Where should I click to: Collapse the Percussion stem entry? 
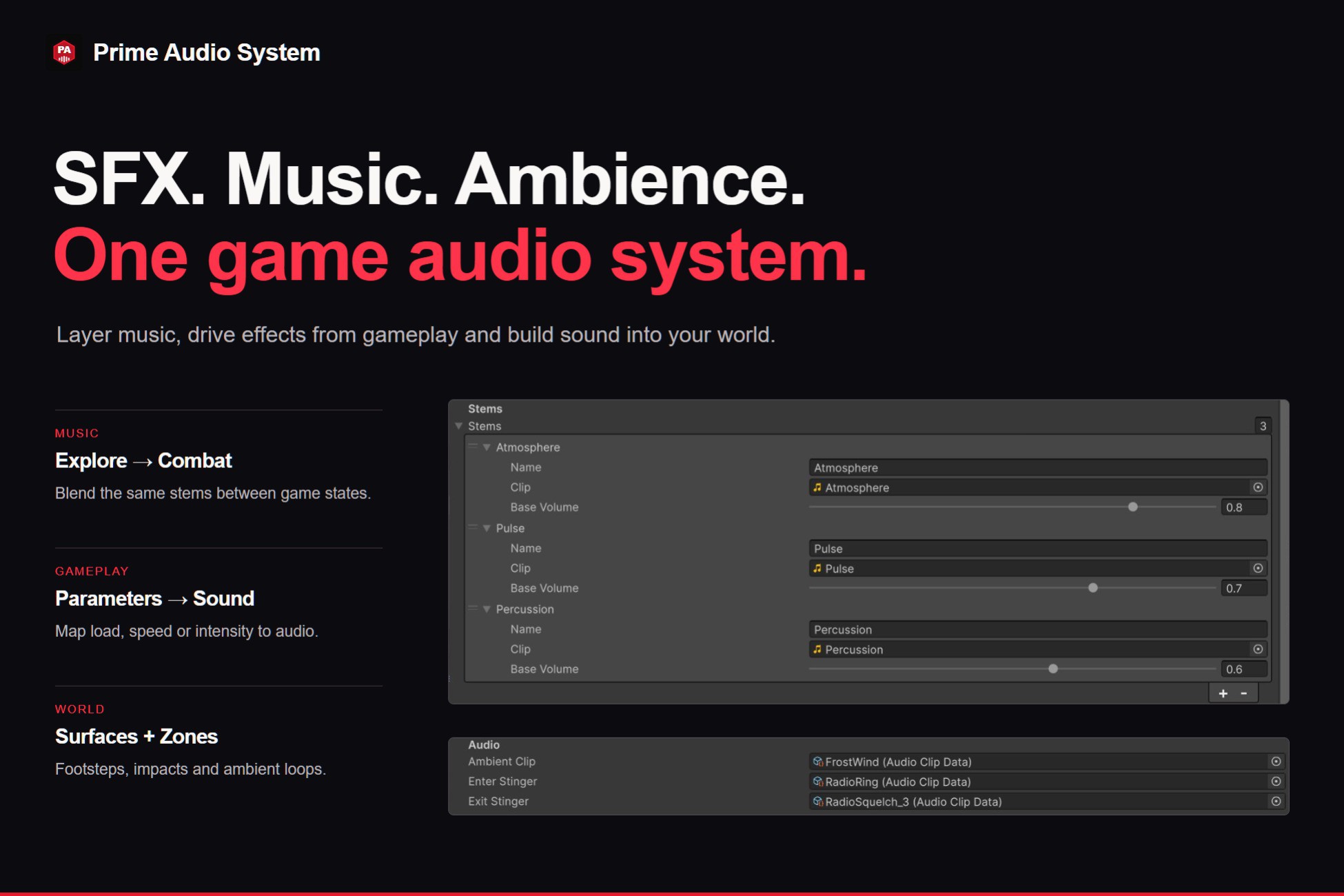tap(487, 609)
